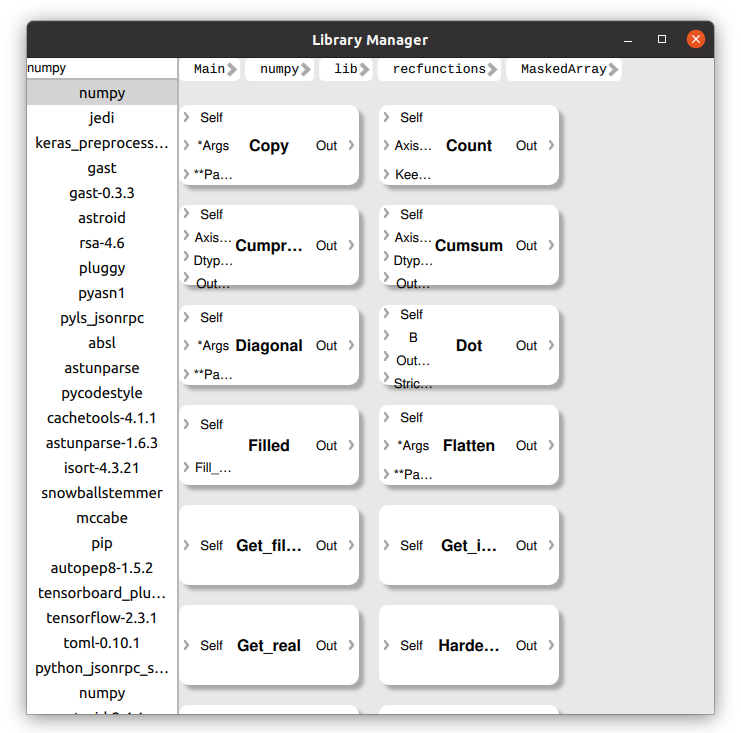Screen dimensions: 741x733
Task: Click the Copy node Out port arrow
Action: click(351, 145)
